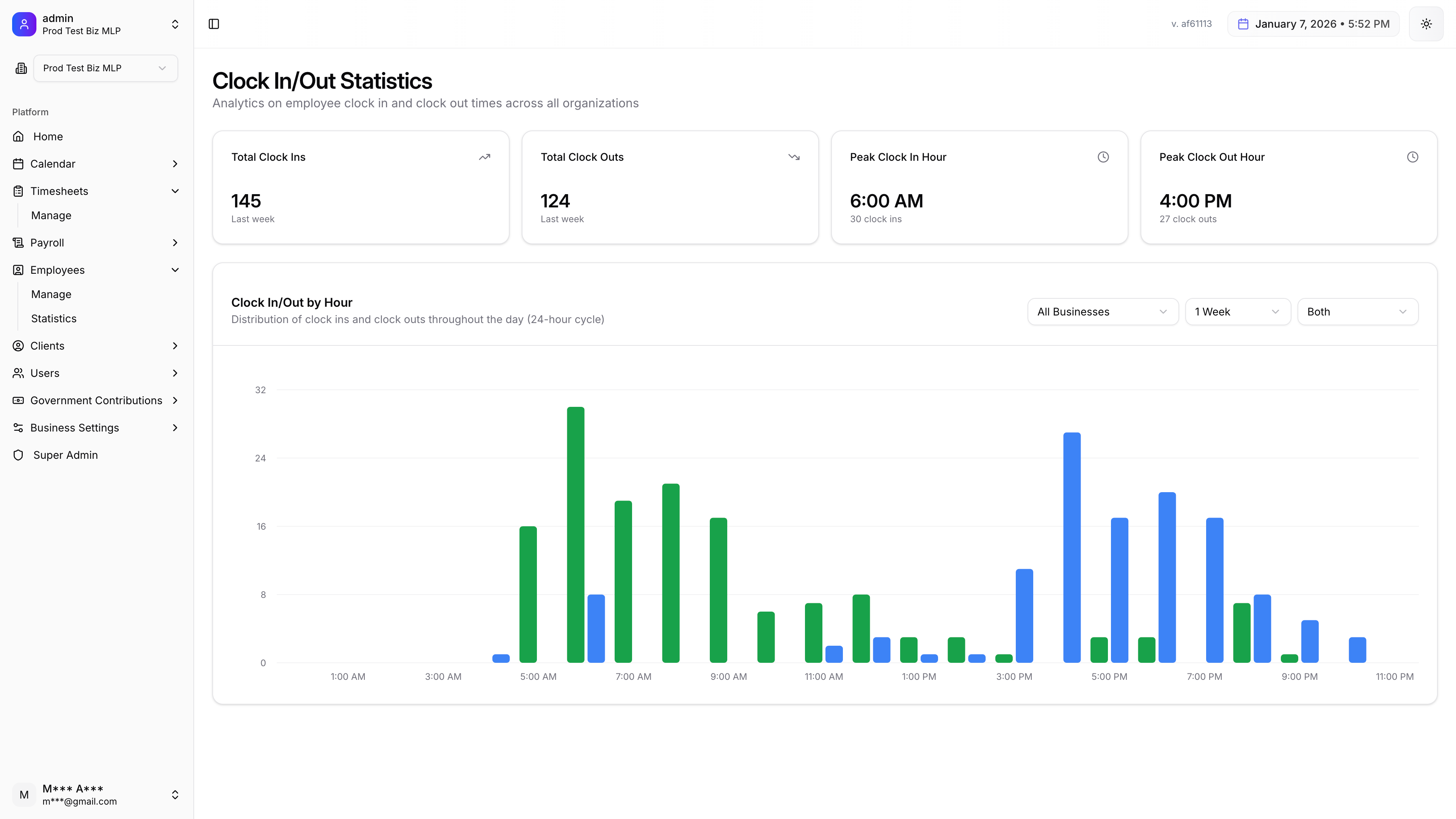1456x819 pixels.
Task: Click the Total Clock Ins trend icon
Action: (485, 157)
